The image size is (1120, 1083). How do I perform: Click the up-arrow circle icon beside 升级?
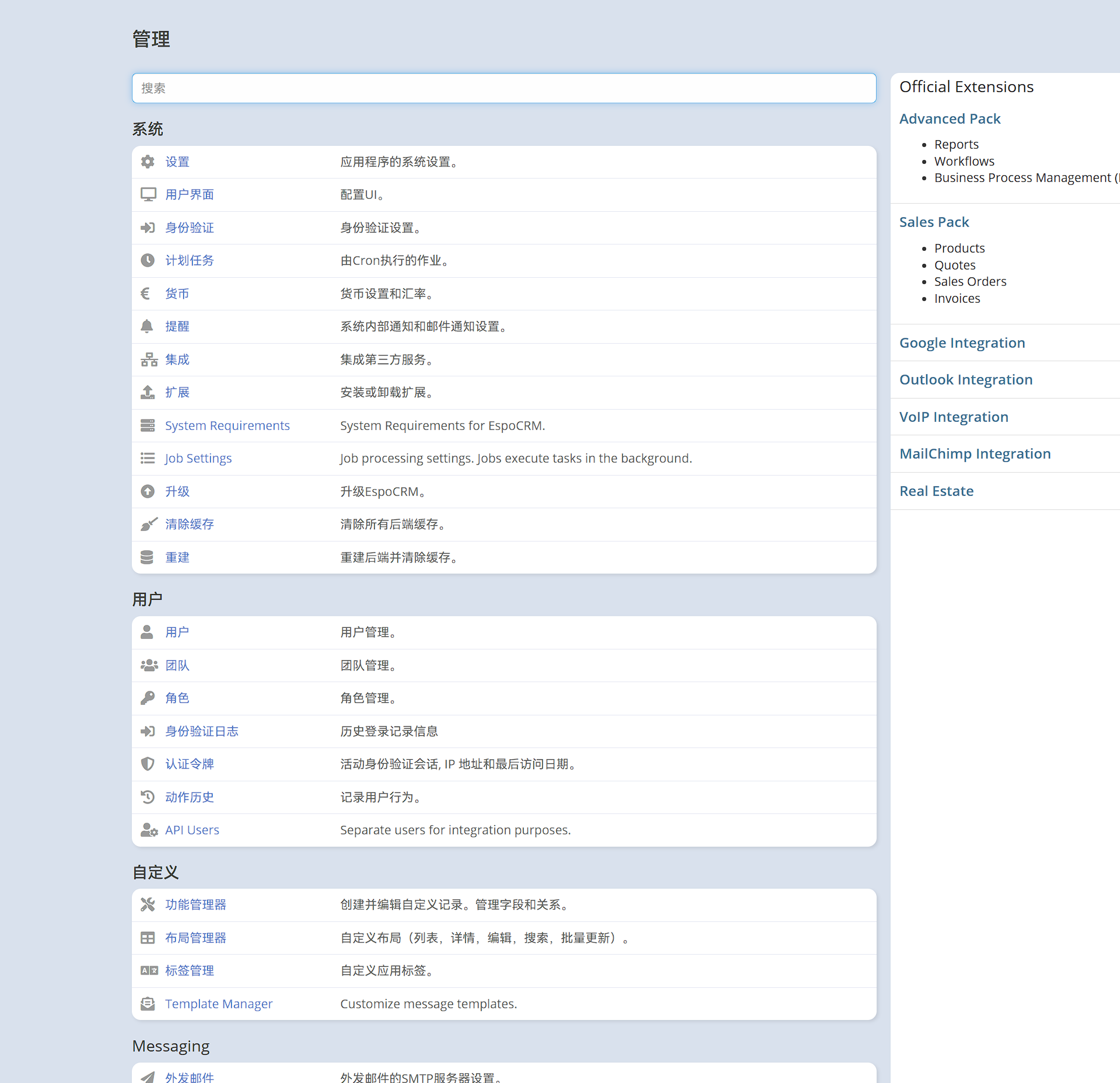click(148, 491)
